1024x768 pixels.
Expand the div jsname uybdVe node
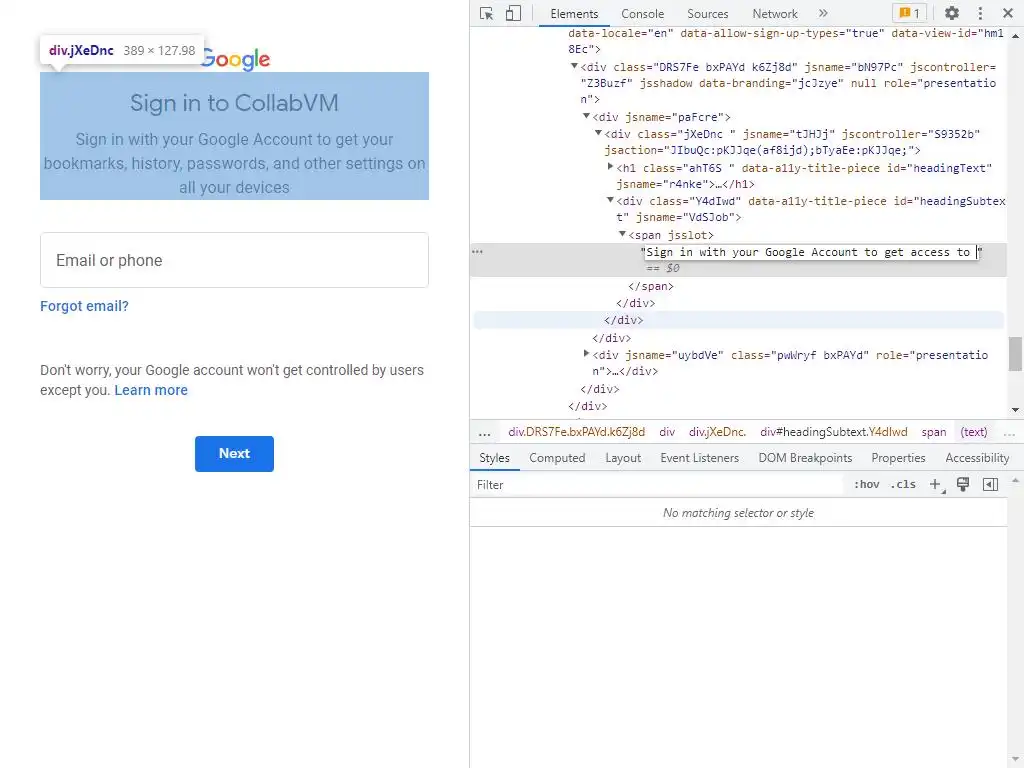[x=586, y=354]
